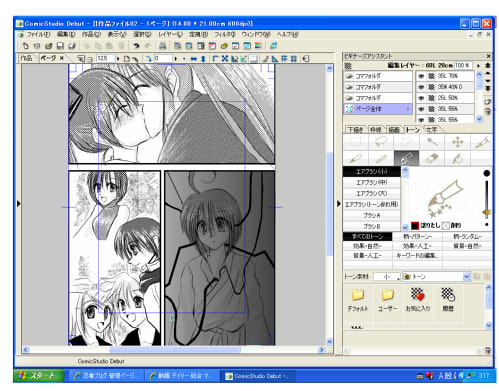Click キーワードの編集 button
Screen dimensions: 499x391
point(417,256)
